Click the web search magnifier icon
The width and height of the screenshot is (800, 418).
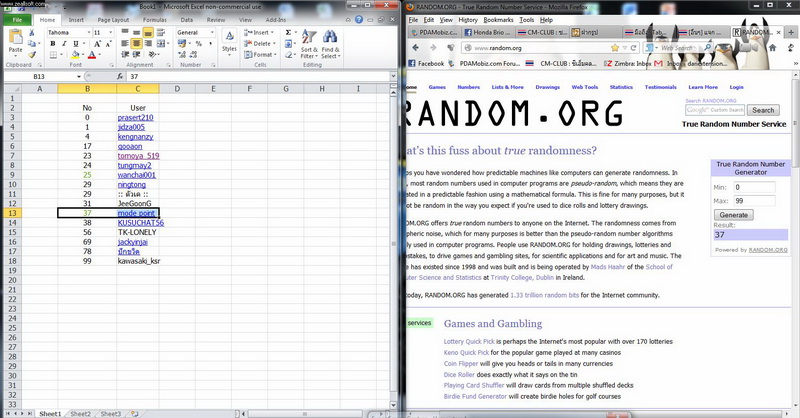pyautogui.click(x=708, y=47)
